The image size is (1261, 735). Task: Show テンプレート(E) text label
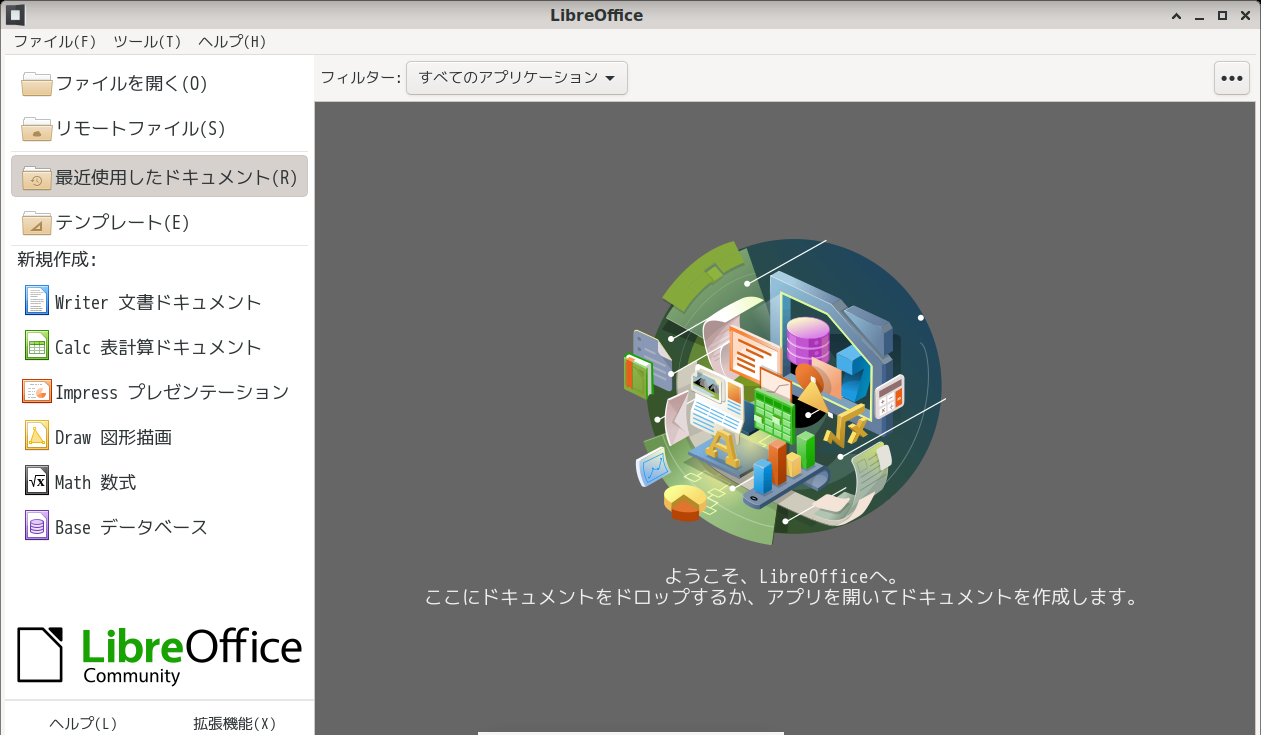(x=122, y=223)
